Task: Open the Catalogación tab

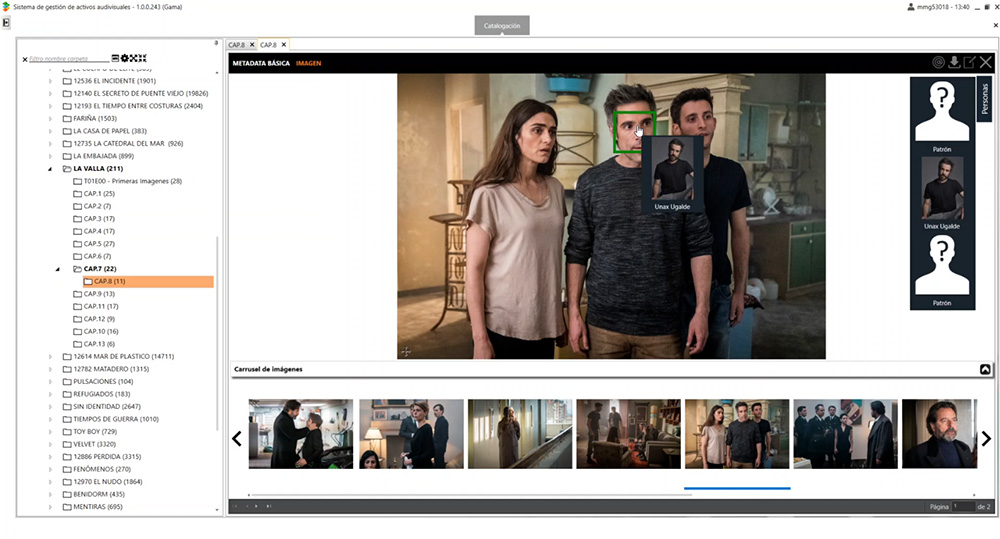Action: (502, 26)
